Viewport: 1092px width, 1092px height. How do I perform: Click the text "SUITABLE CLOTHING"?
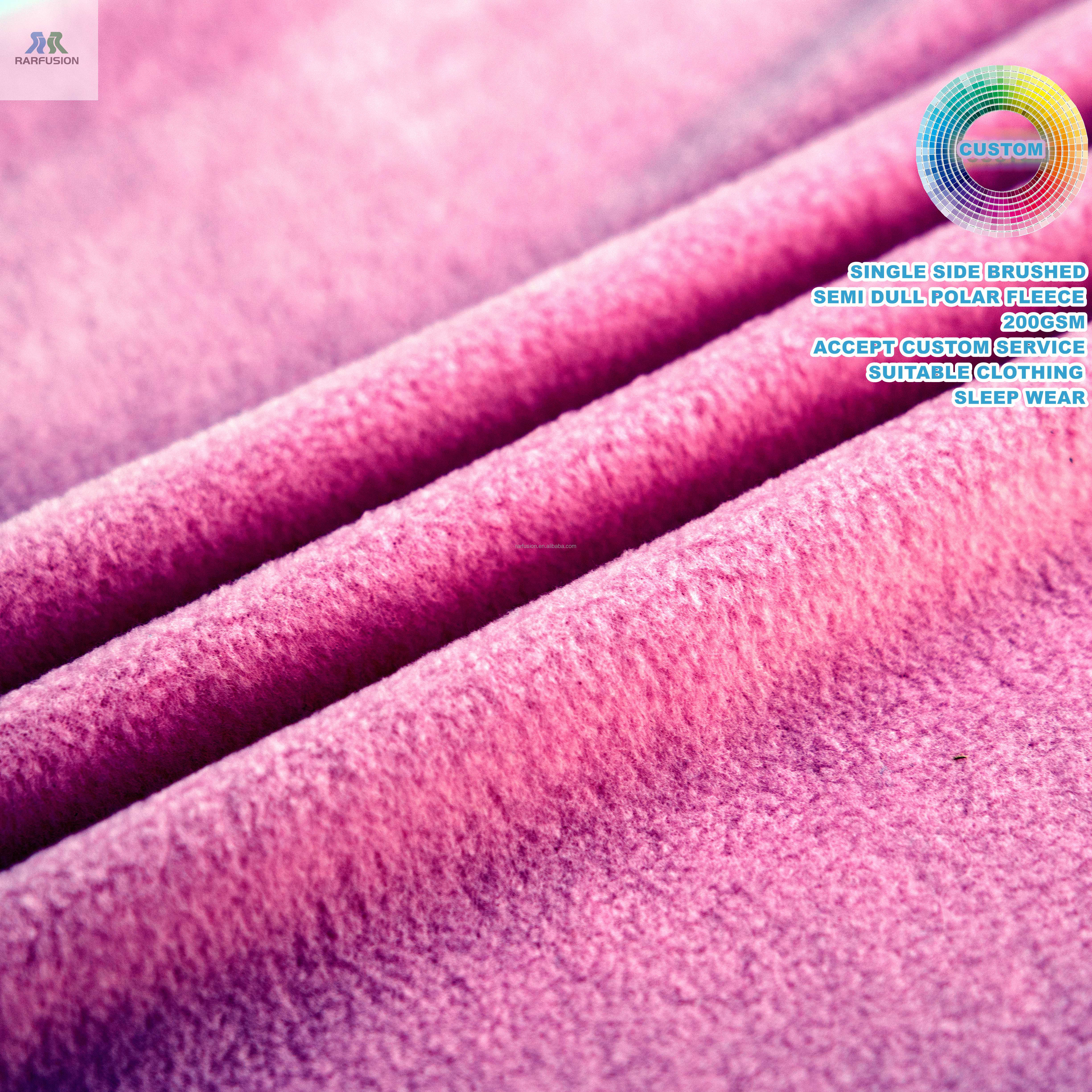976,372
